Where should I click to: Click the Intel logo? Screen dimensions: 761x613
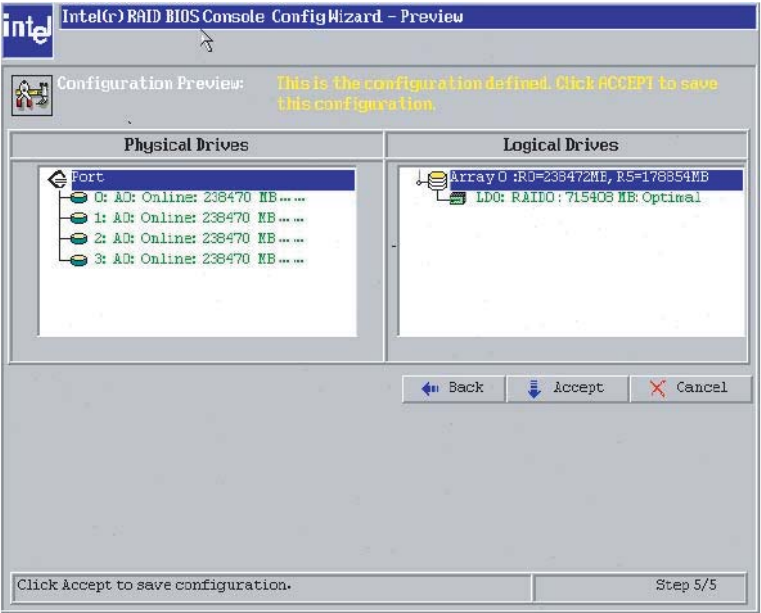pyautogui.click(x=27, y=31)
